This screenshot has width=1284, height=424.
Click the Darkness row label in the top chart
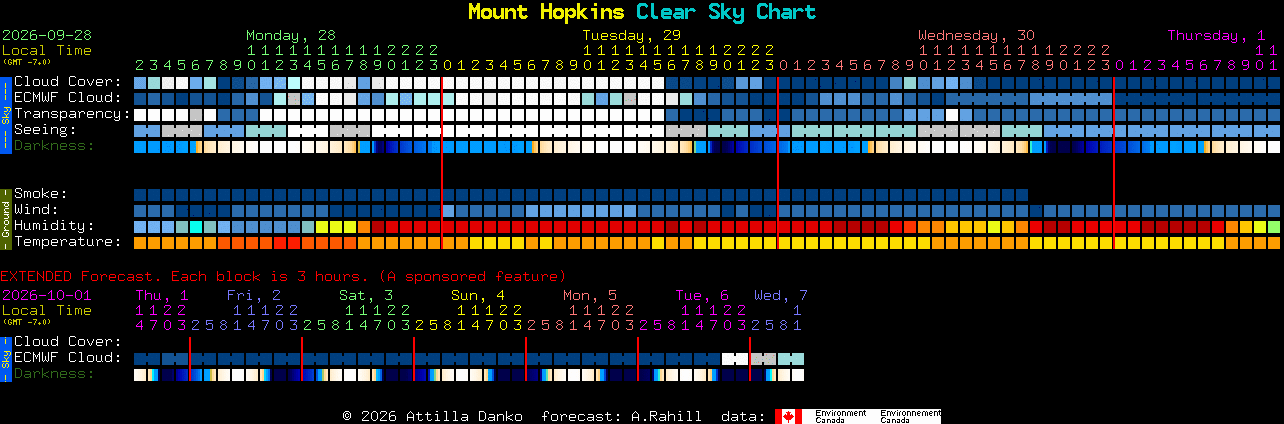(x=54, y=146)
